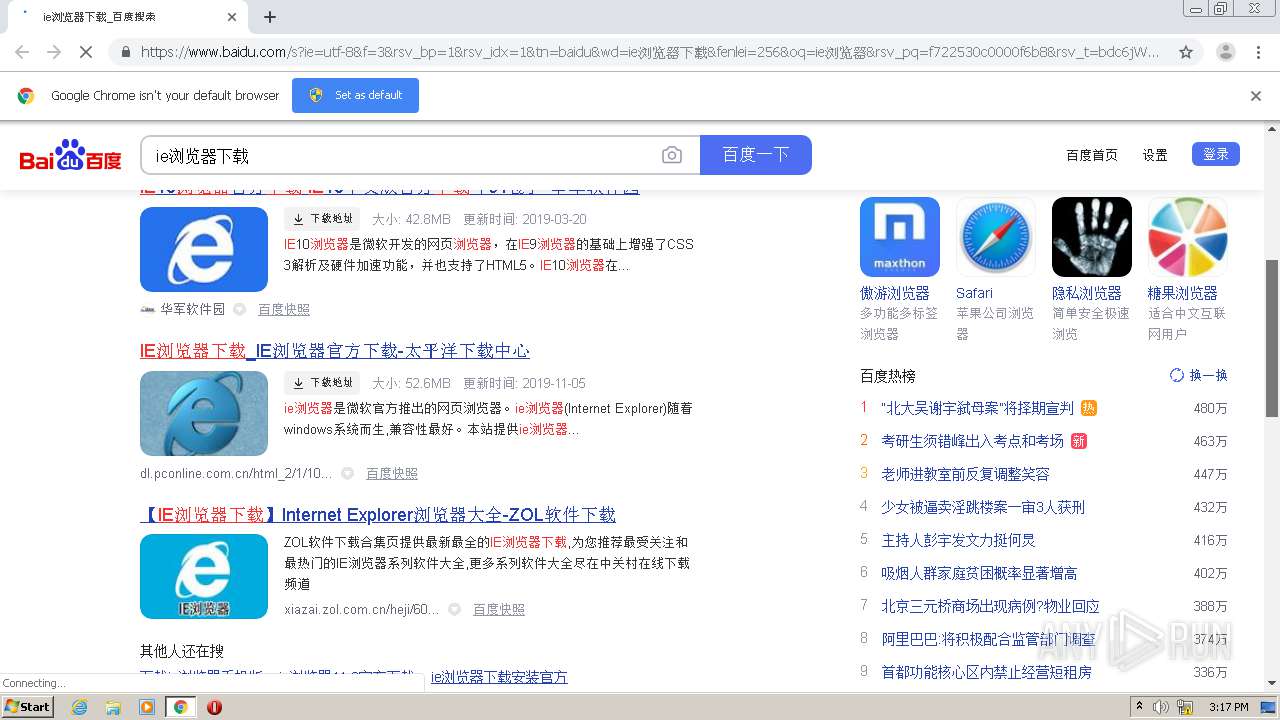Click the 百度一下 search button

(756, 155)
